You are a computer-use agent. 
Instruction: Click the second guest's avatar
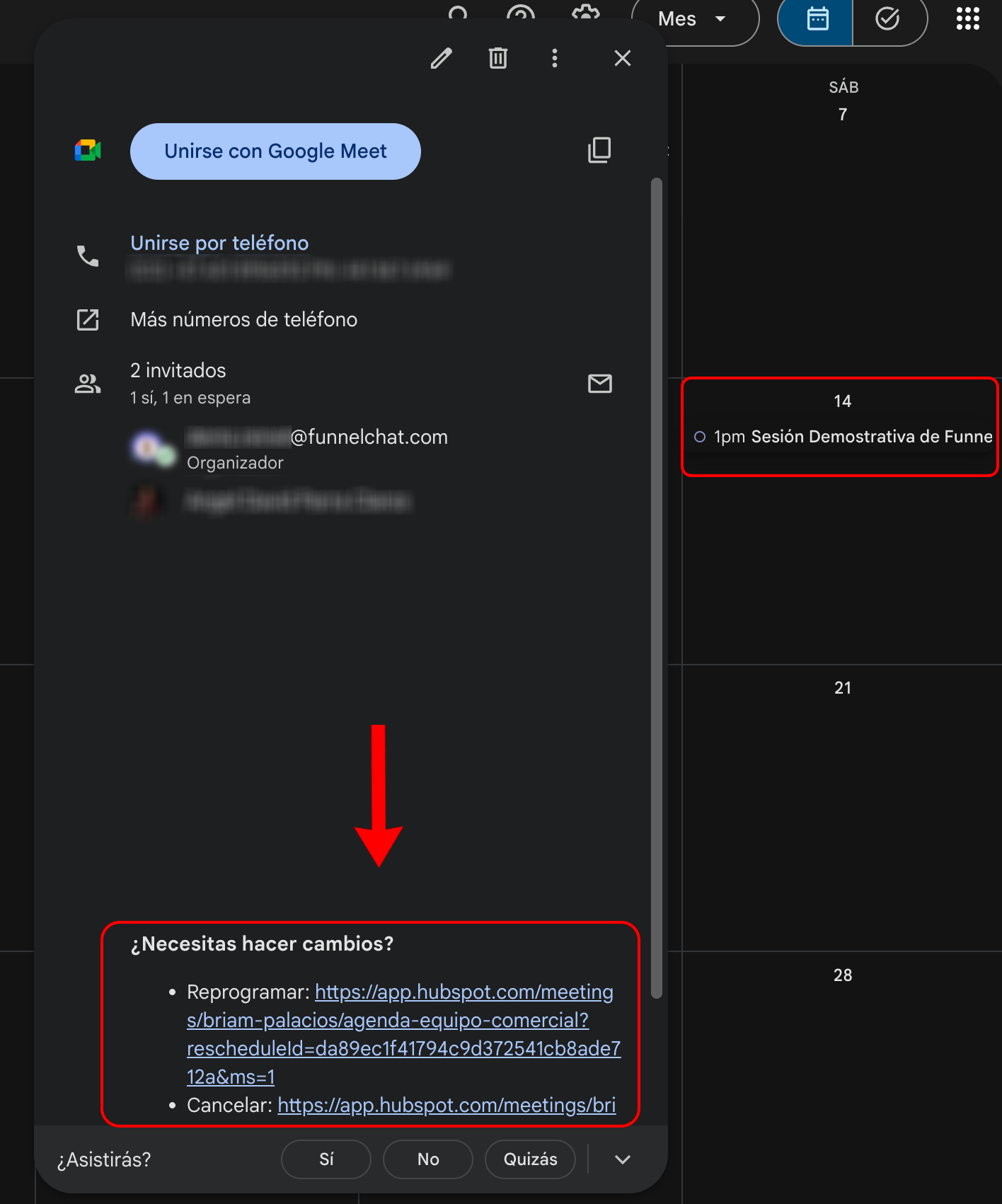tap(147, 501)
